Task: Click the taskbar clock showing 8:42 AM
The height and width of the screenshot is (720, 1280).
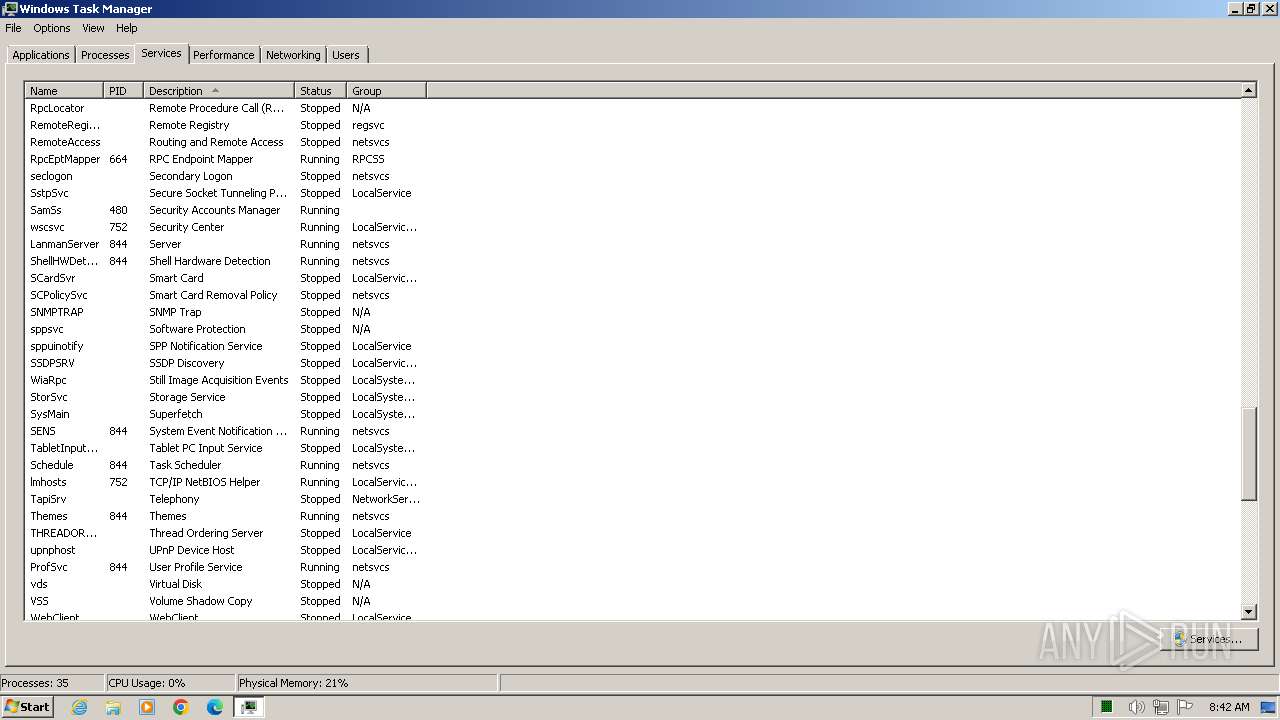Action: tap(1229, 707)
